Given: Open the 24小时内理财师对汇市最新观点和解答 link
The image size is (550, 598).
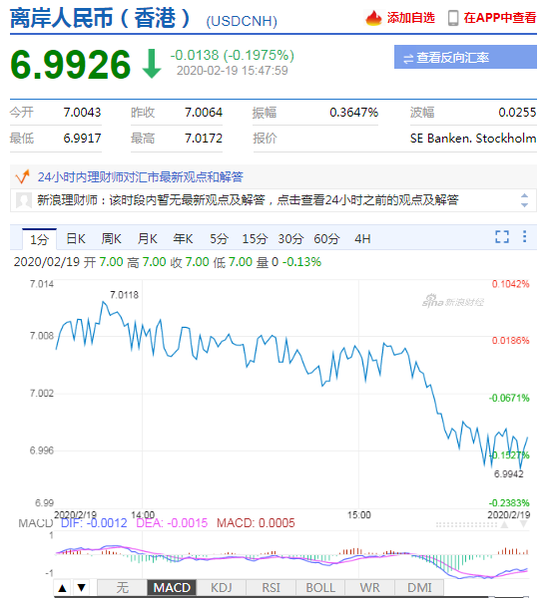Looking at the screenshot, I should [x=140, y=177].
